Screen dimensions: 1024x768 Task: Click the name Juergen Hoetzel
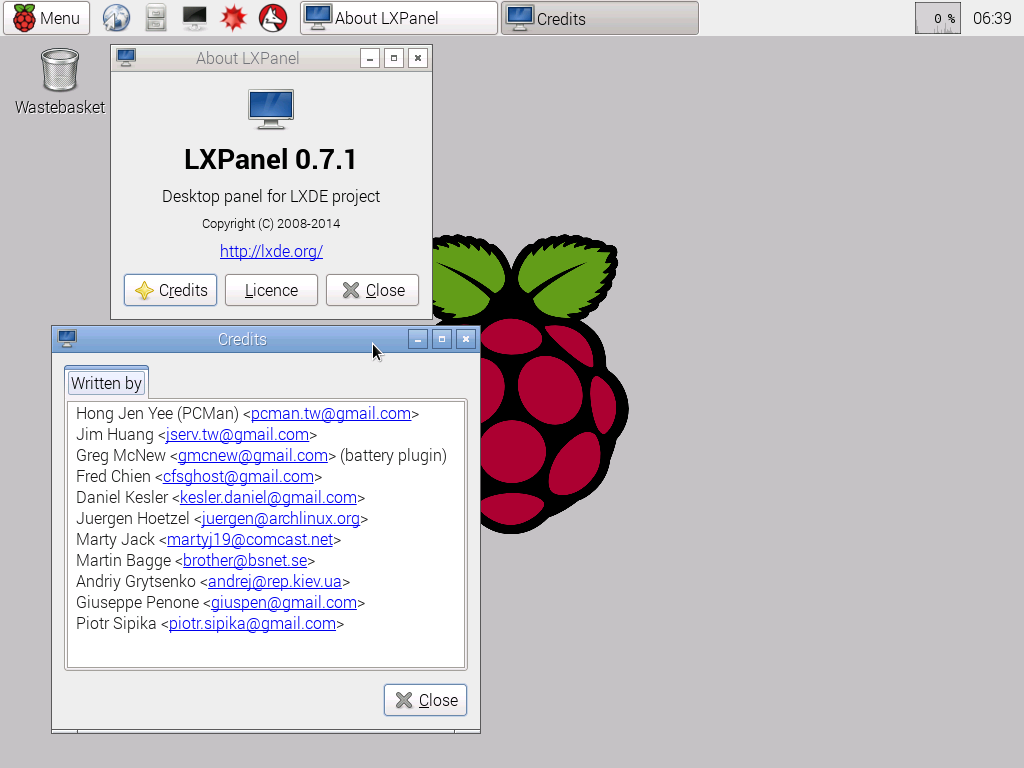tap(133, 518)
